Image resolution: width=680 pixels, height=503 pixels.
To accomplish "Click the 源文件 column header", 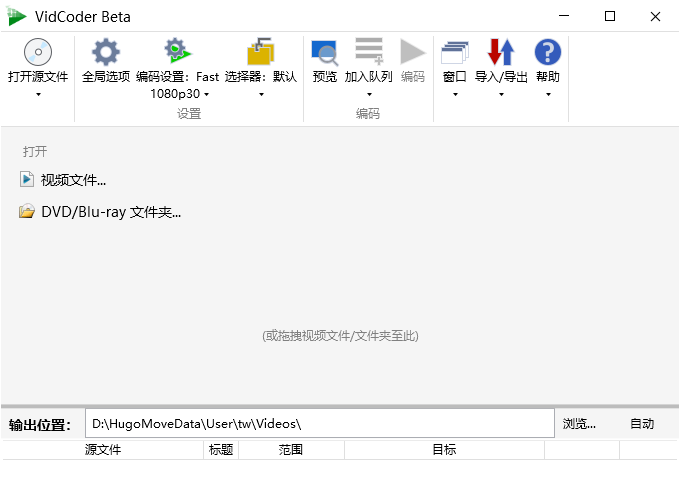I will [x=103, y=450].
